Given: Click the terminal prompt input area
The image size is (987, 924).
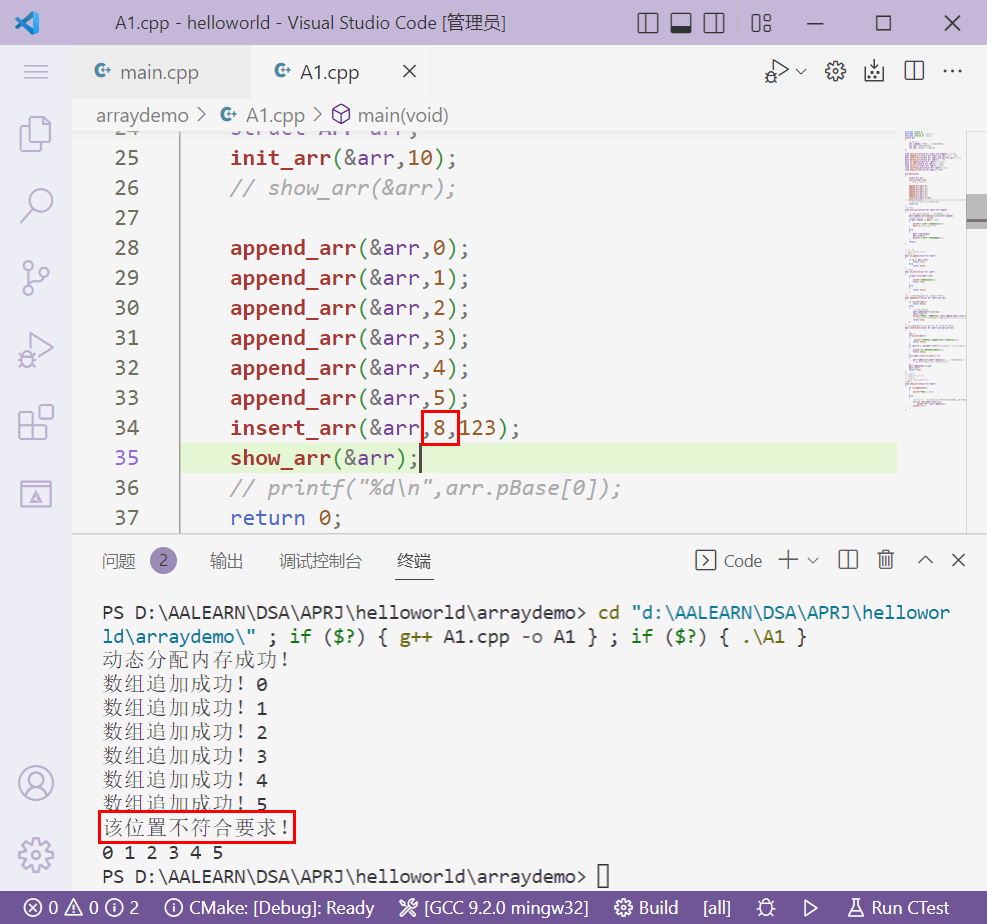Looking at the screenshot, I should (x=603, y=876).
